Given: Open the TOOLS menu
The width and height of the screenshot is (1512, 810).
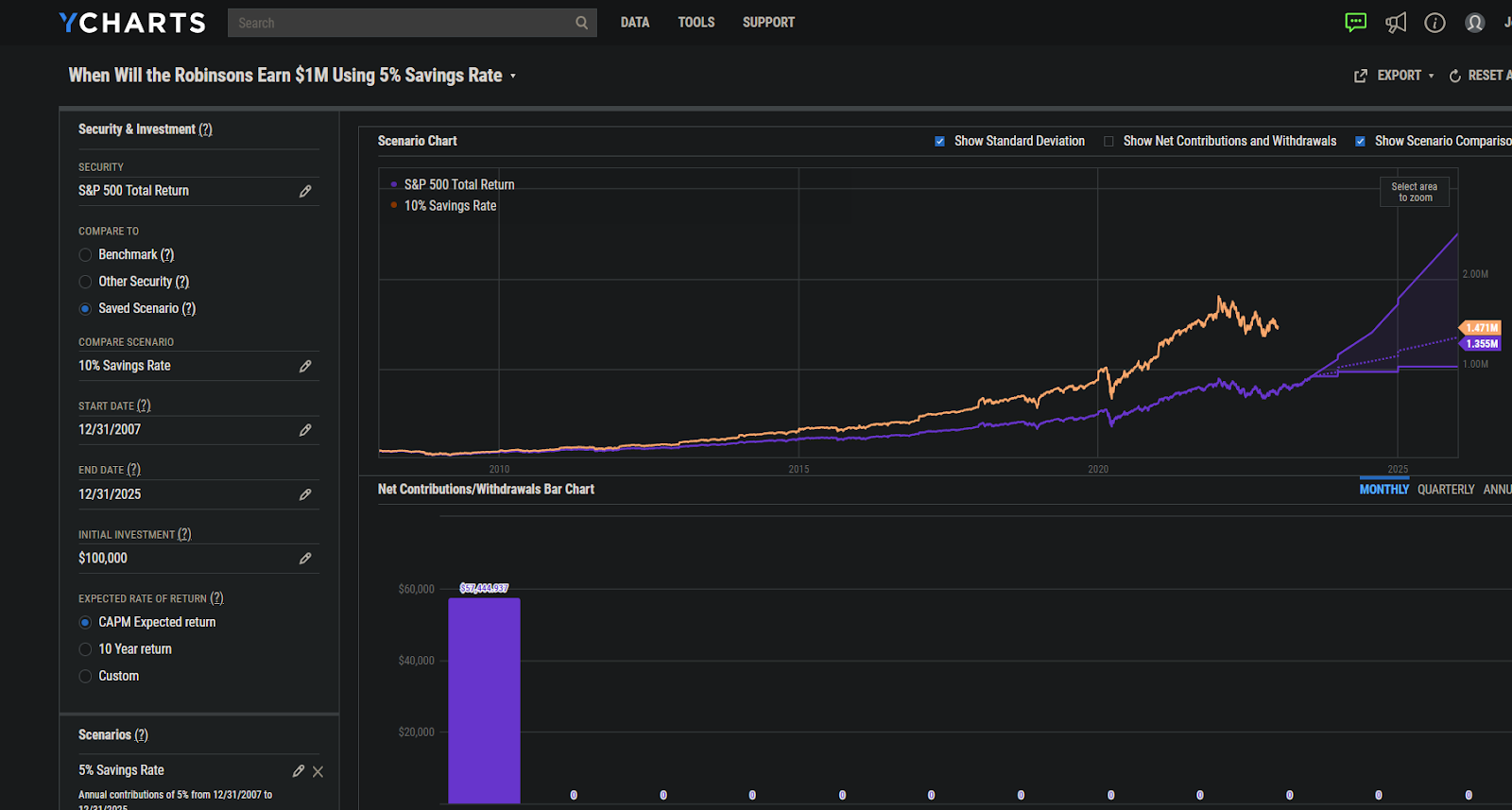Looking at the screenshot, I should (x=696, y=23).
